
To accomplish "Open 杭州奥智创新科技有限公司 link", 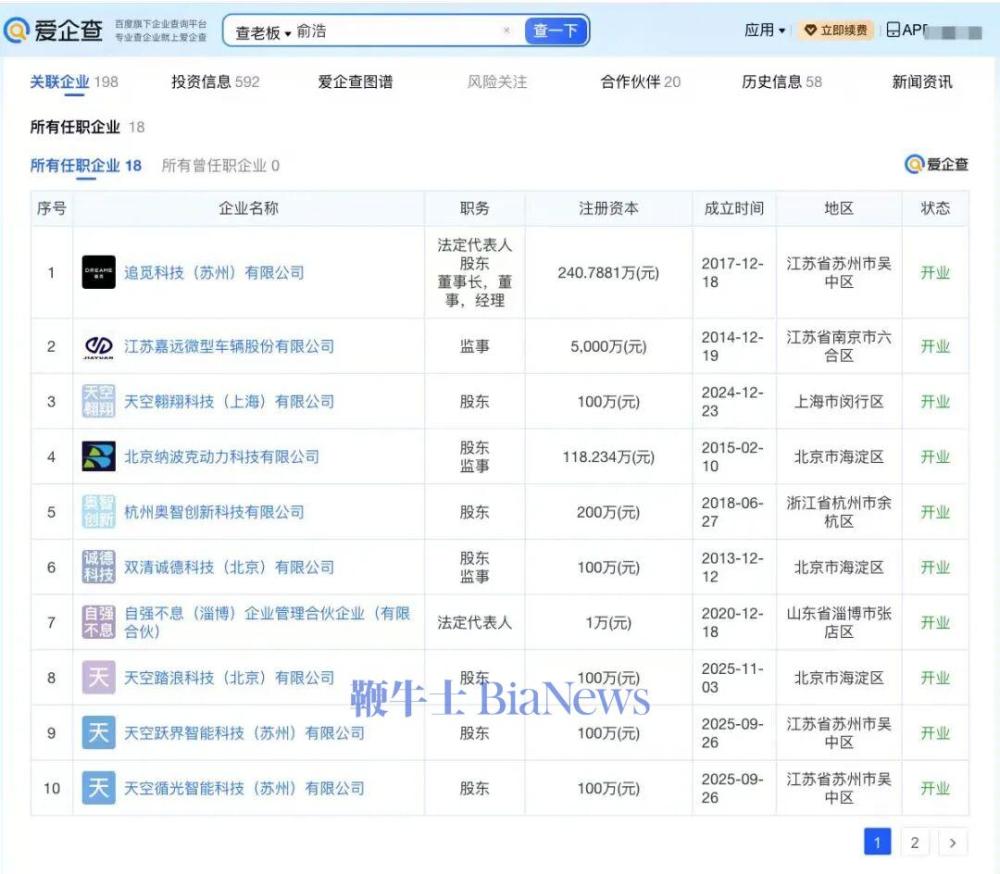I will [x=214, y=512].
